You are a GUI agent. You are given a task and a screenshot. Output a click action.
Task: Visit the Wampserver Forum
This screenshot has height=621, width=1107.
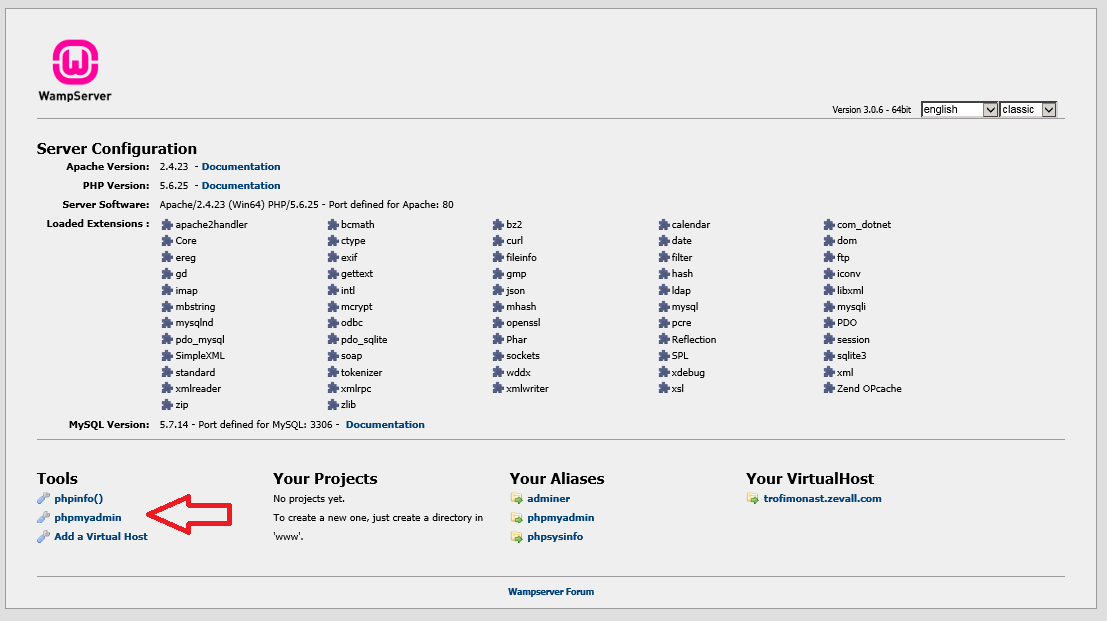[553, 591]
